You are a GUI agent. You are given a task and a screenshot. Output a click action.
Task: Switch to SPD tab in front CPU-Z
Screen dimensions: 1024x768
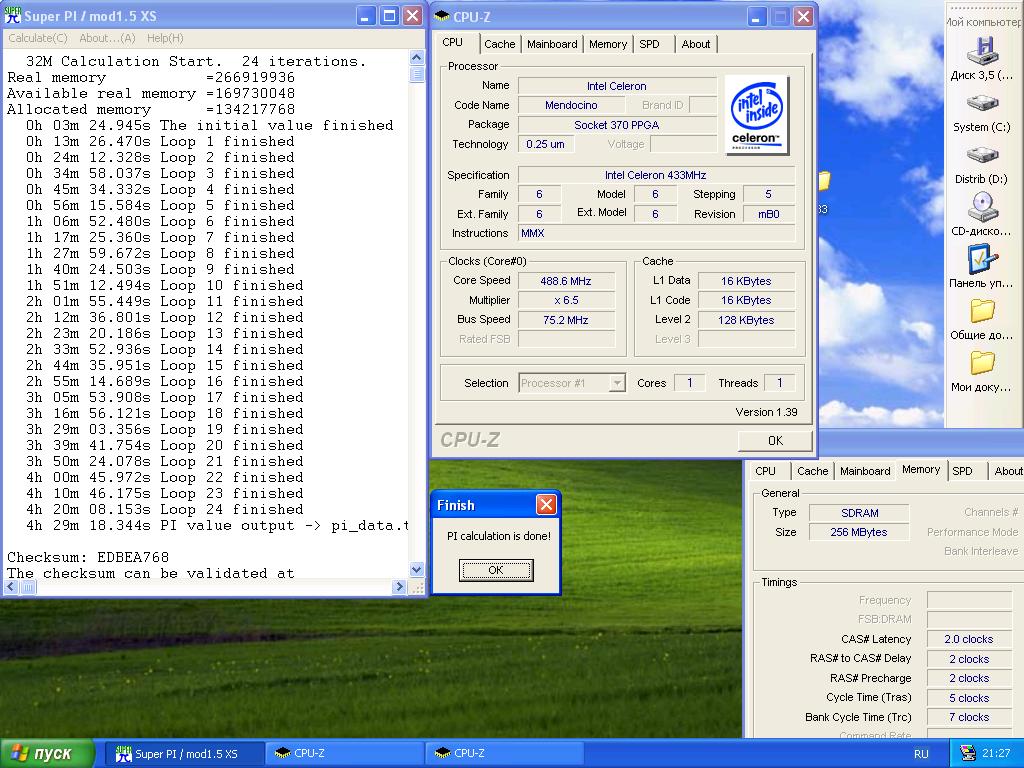(649, 44)
